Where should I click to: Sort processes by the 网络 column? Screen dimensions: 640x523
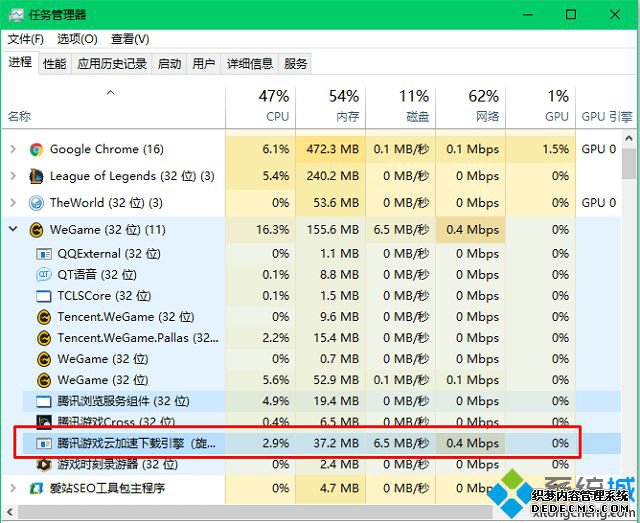(471, 108)
